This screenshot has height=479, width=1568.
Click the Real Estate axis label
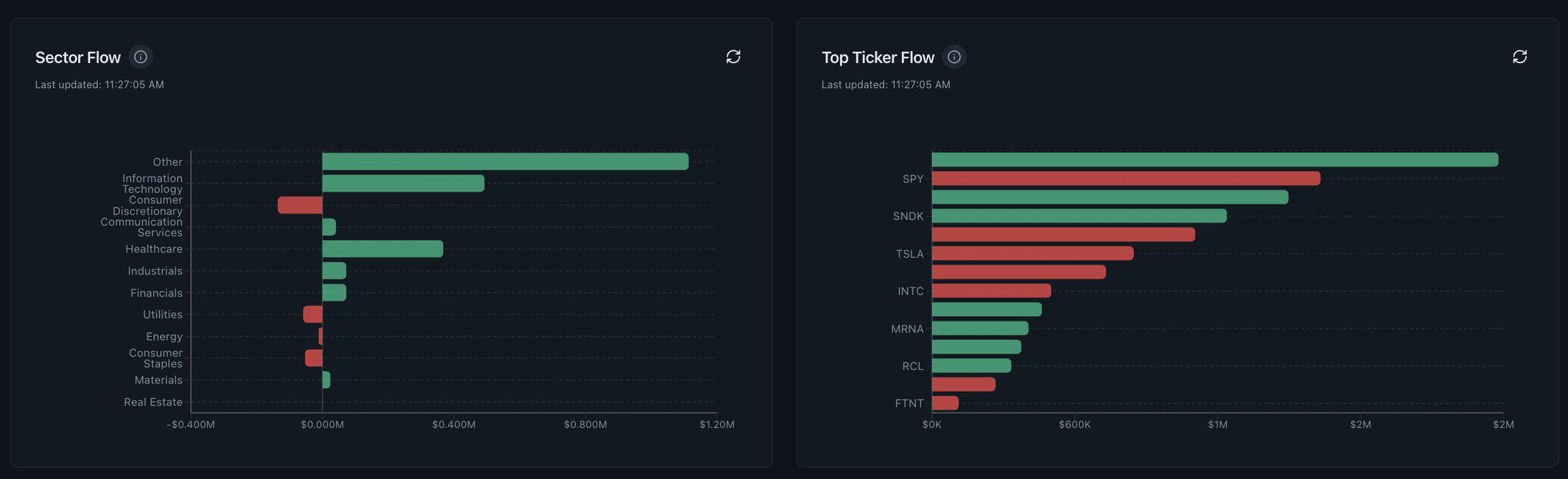click(x=153, y=402)
